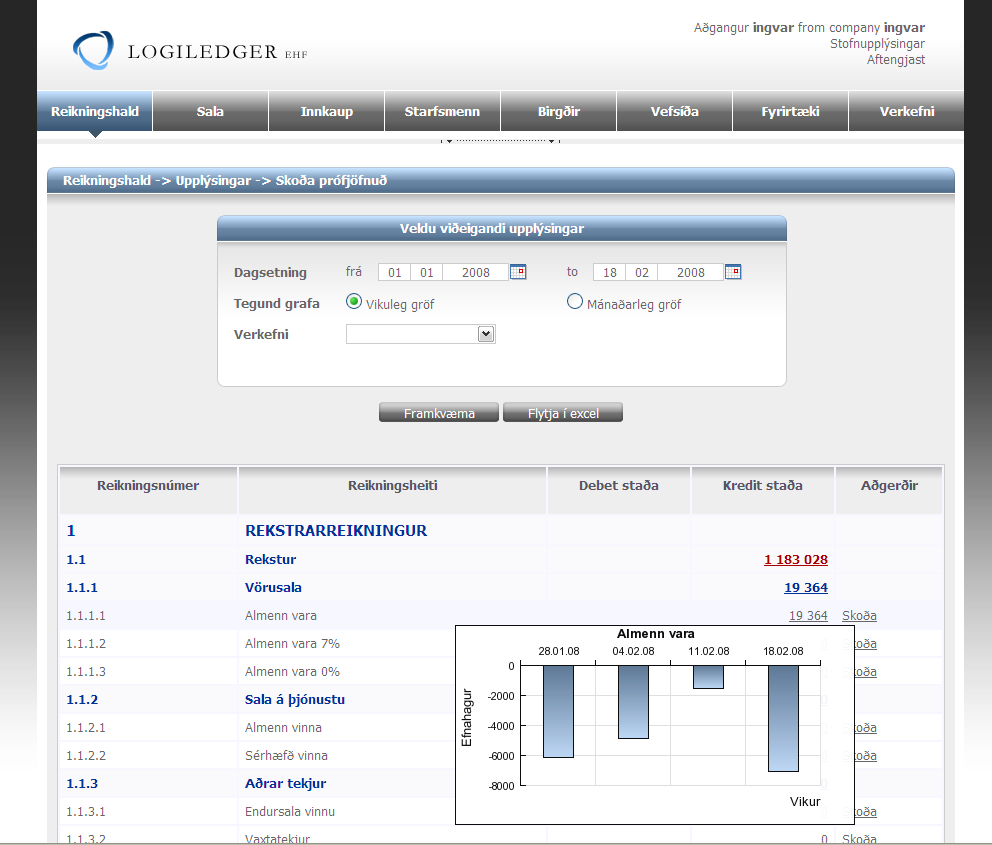This screenshot has width=992, height=845.
Task: Click the Almenn vara 0% row
Action: point(292,672)
